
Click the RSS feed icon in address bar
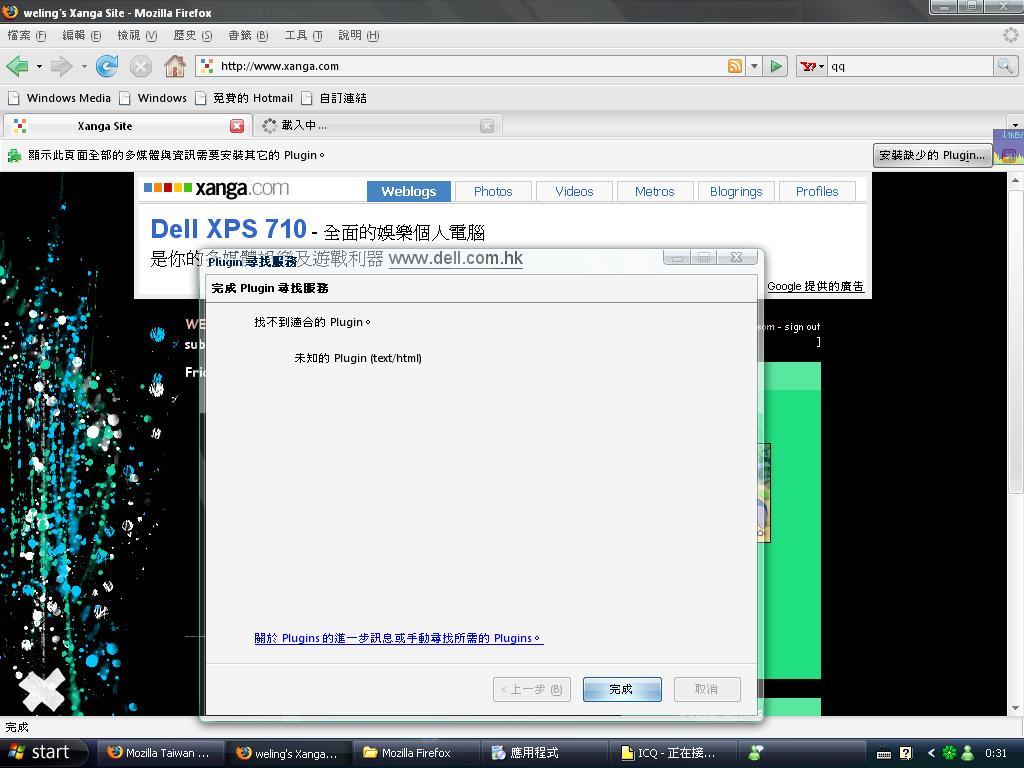pos(735,66)
